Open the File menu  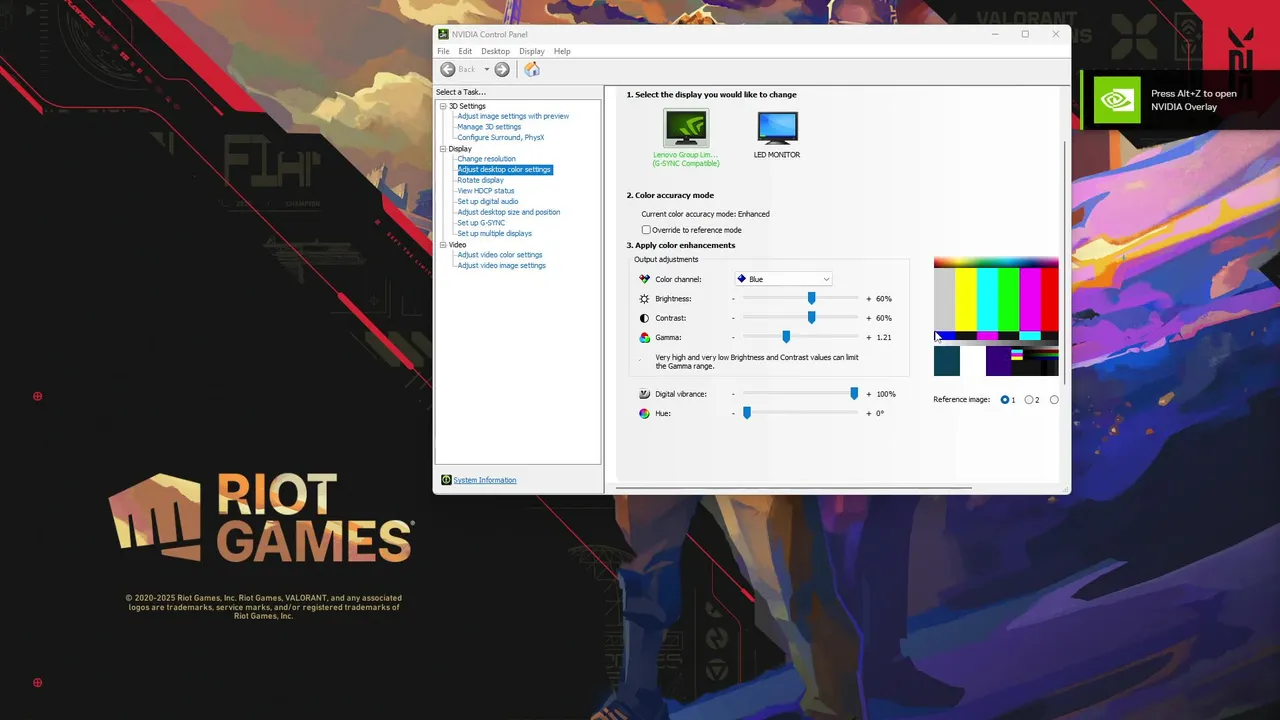coord(443,51)
